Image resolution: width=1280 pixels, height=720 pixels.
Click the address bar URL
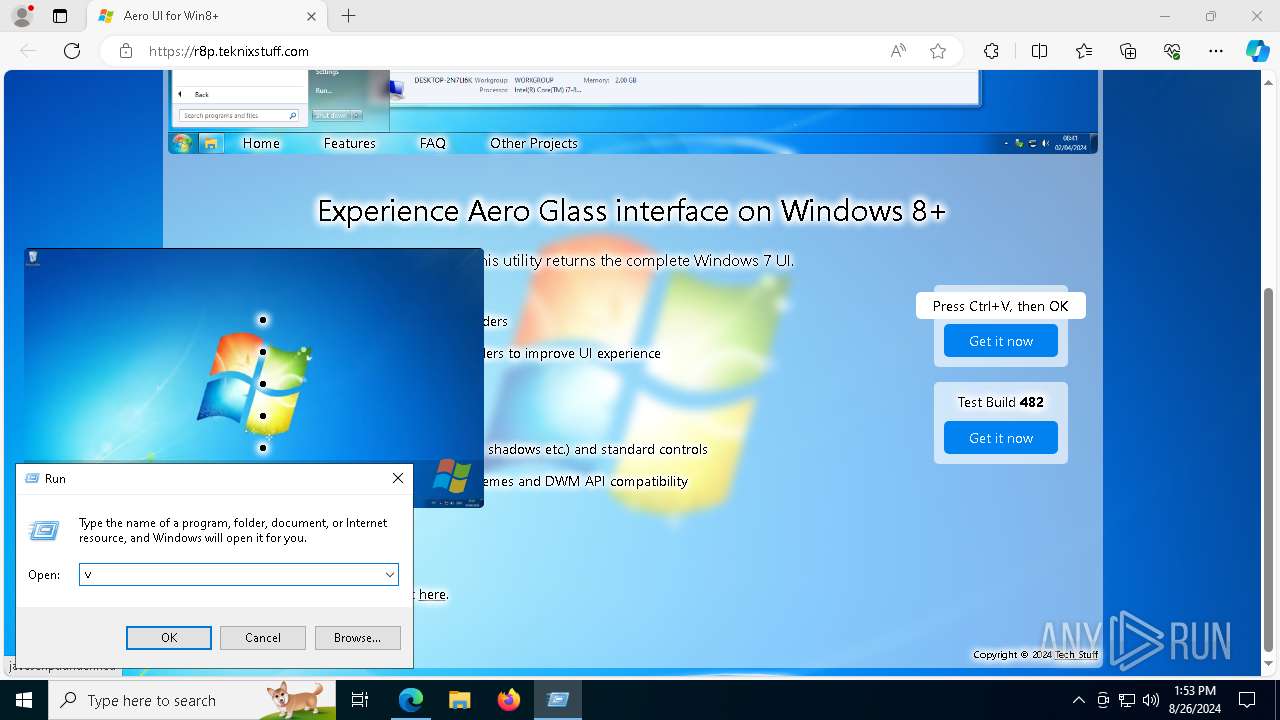coord(229,51)
